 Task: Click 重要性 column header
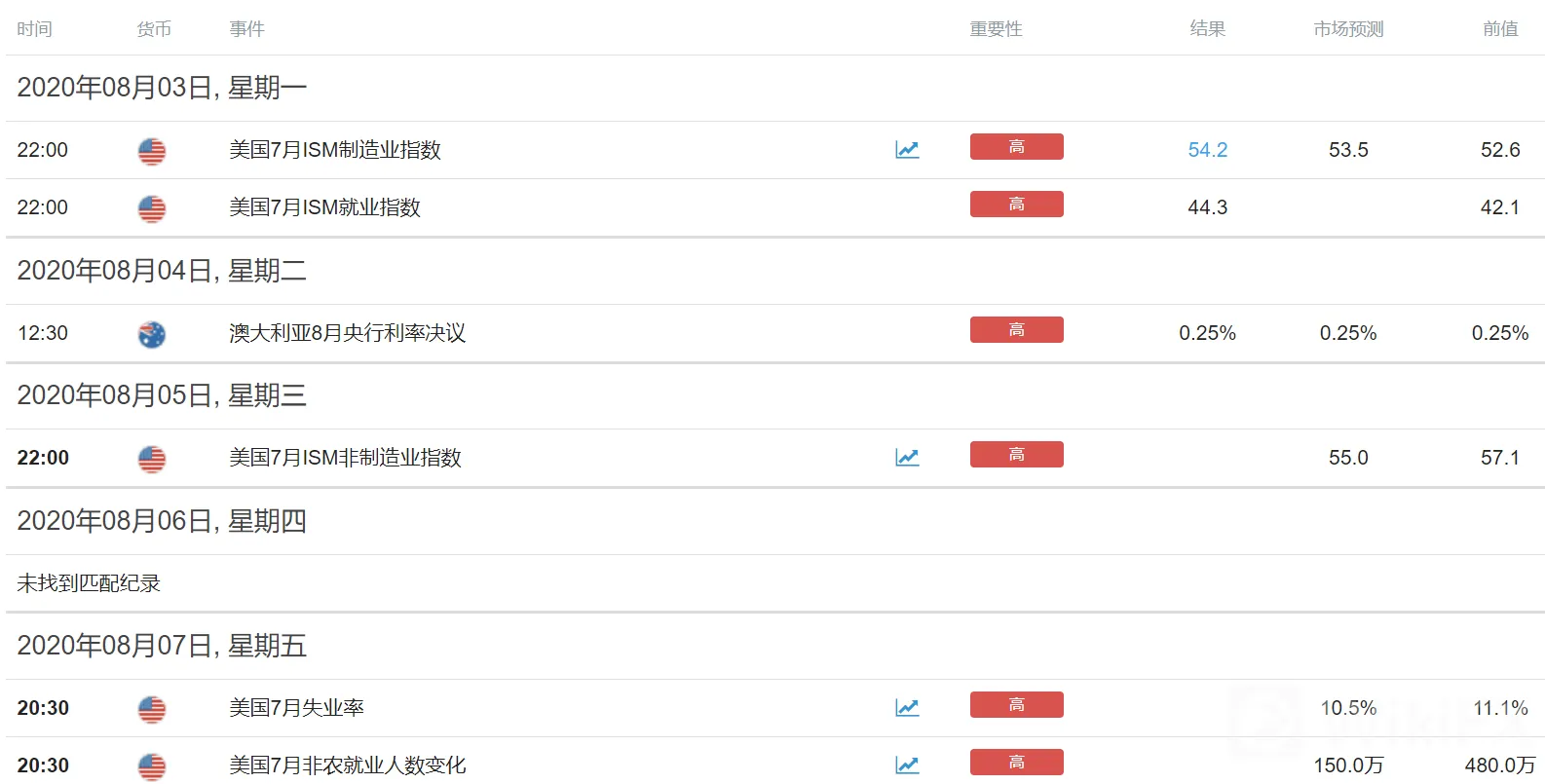(996, 29)
